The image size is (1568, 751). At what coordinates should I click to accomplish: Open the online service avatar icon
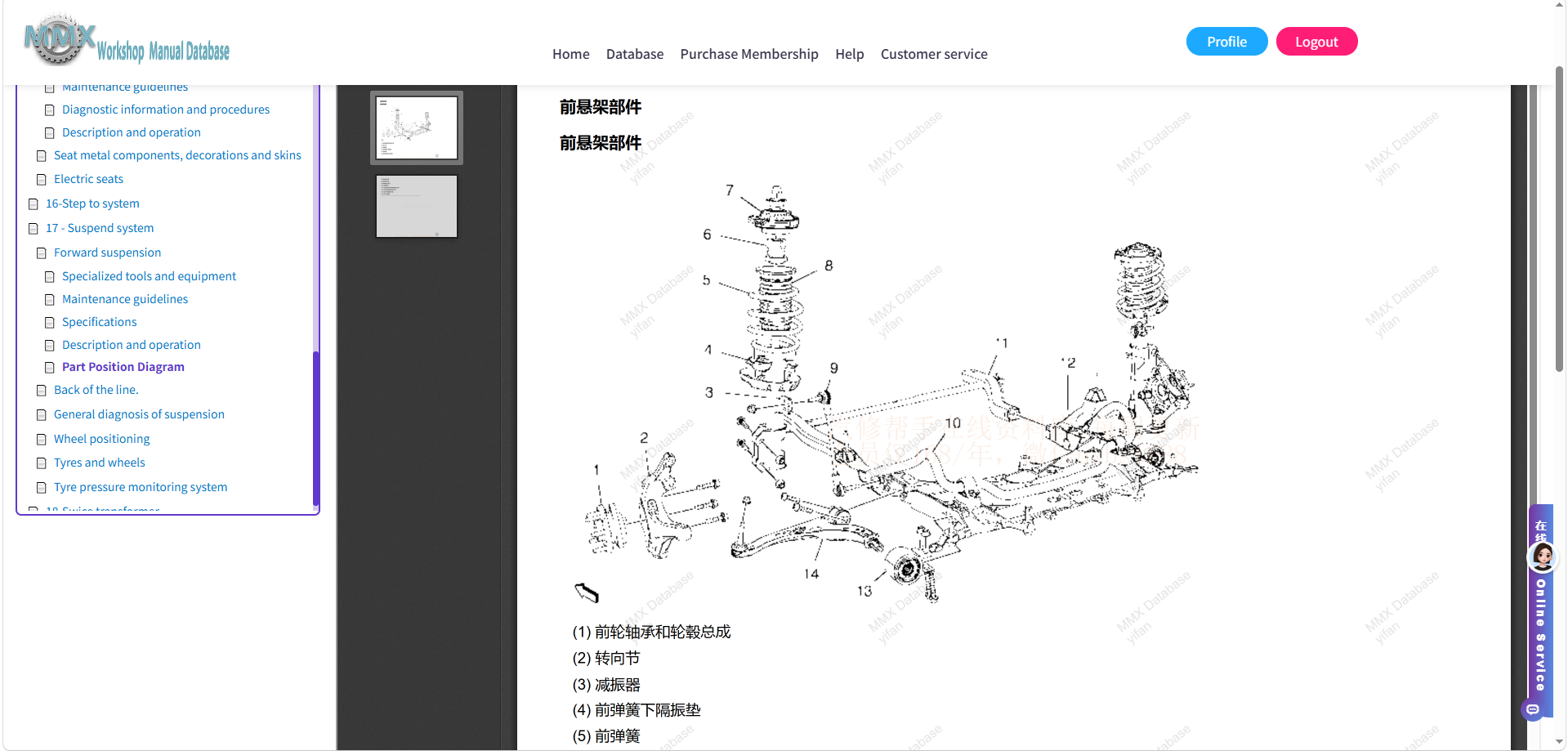(1543, 557)
